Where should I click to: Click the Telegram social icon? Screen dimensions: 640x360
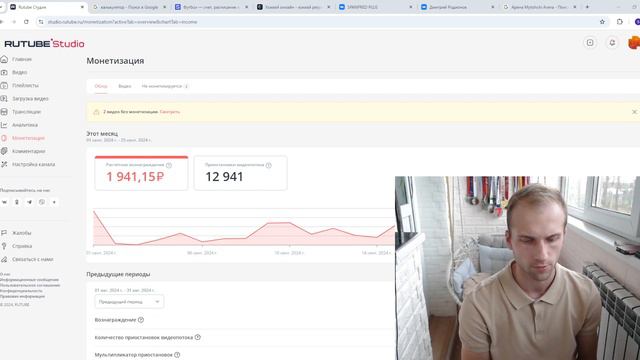tap(29, 202)
